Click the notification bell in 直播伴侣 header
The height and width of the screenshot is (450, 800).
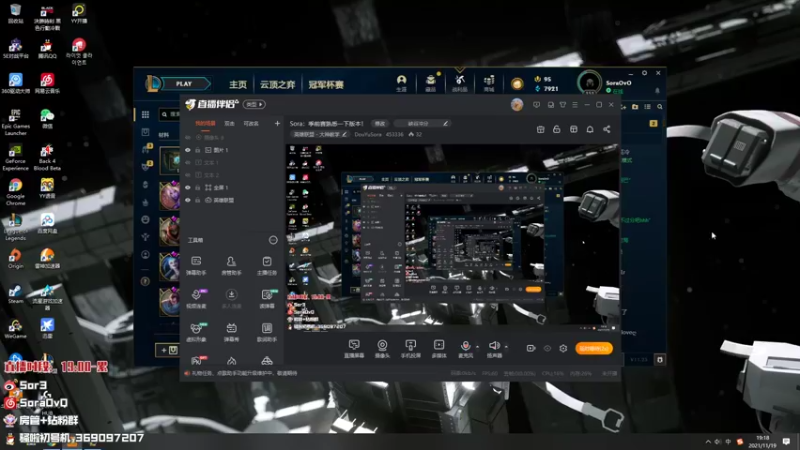(x=590, y=130)
